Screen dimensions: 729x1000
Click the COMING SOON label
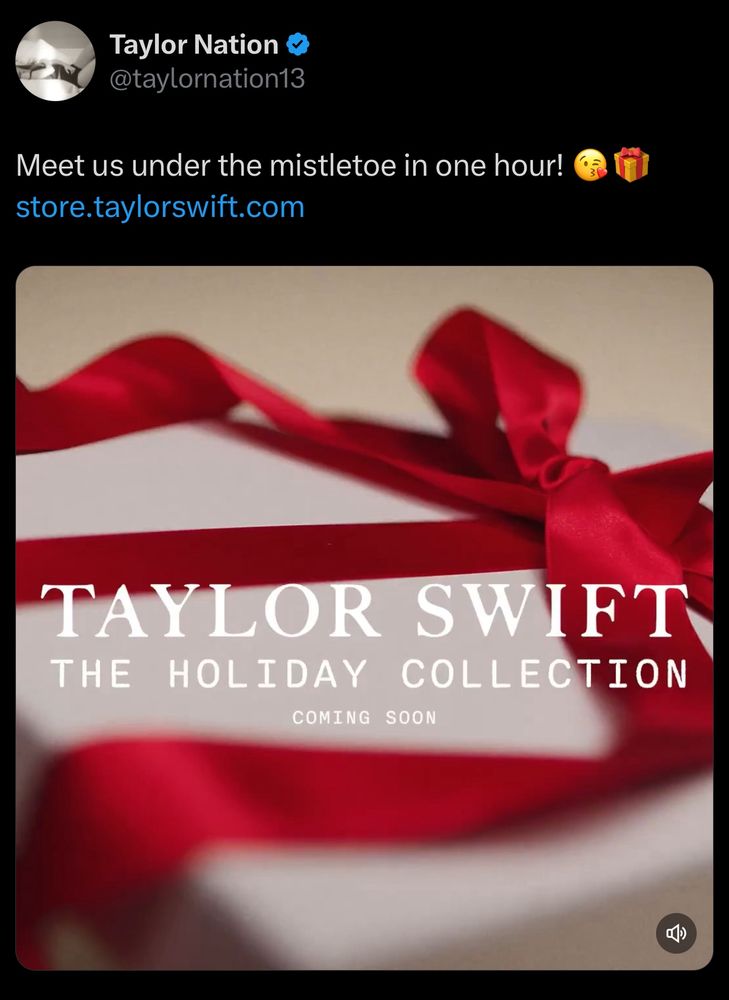click(364, 717)
